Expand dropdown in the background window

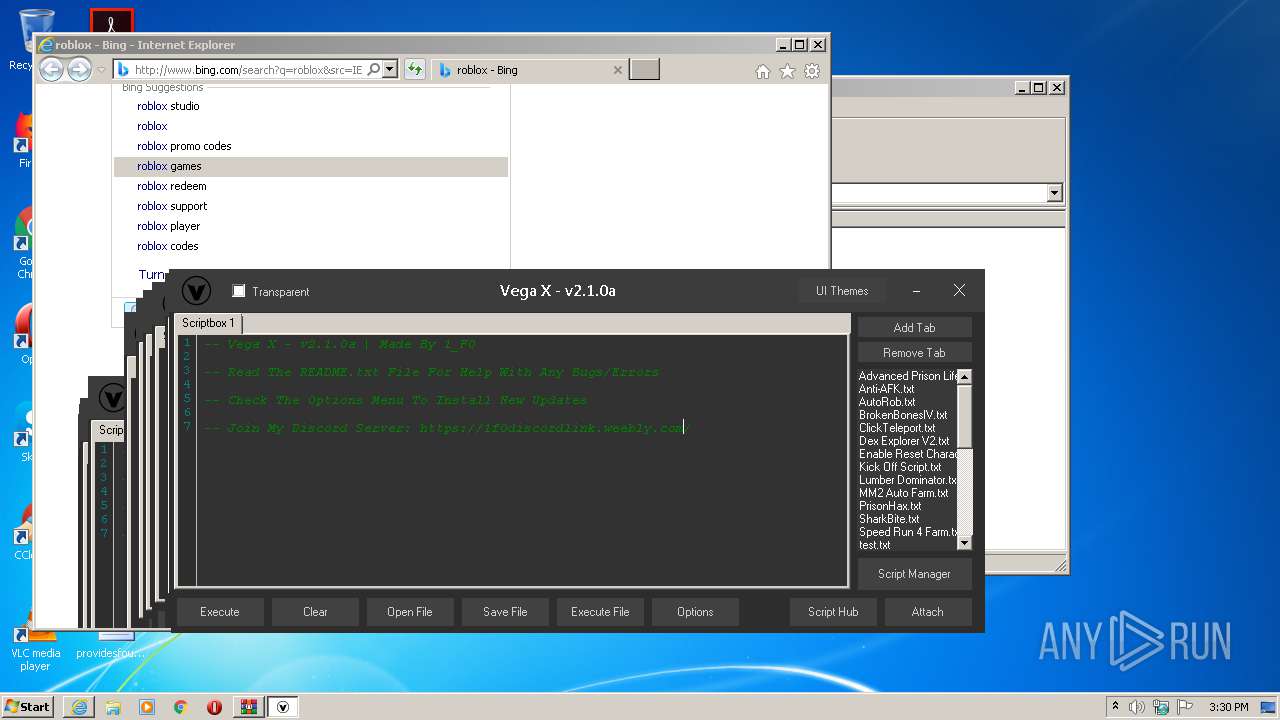coord(1054,193)
